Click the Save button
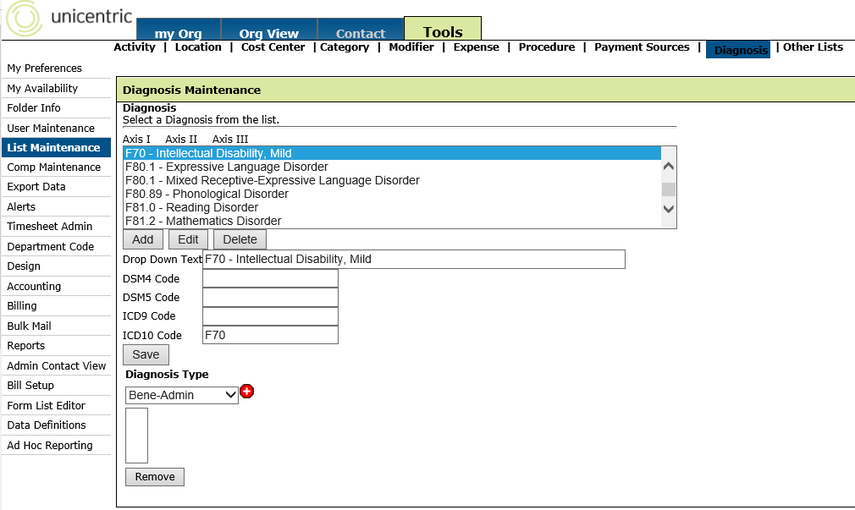Image resolution: width=855 pixels, height=510 pixels. [146, 355]
